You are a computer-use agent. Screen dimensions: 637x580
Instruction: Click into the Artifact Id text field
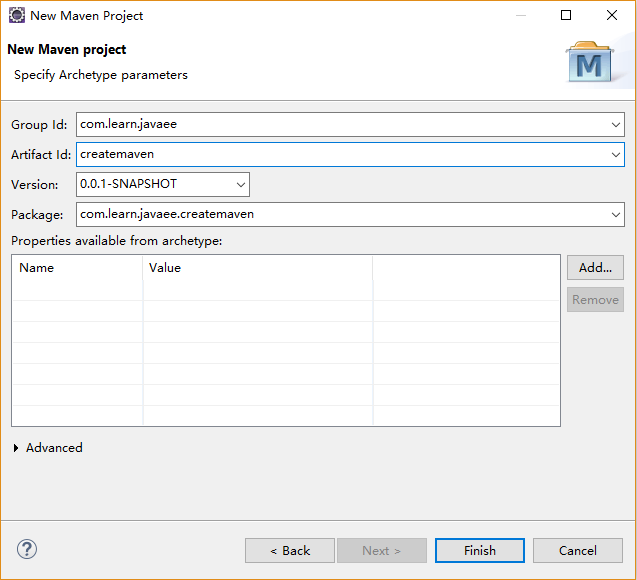pos(343,155)
